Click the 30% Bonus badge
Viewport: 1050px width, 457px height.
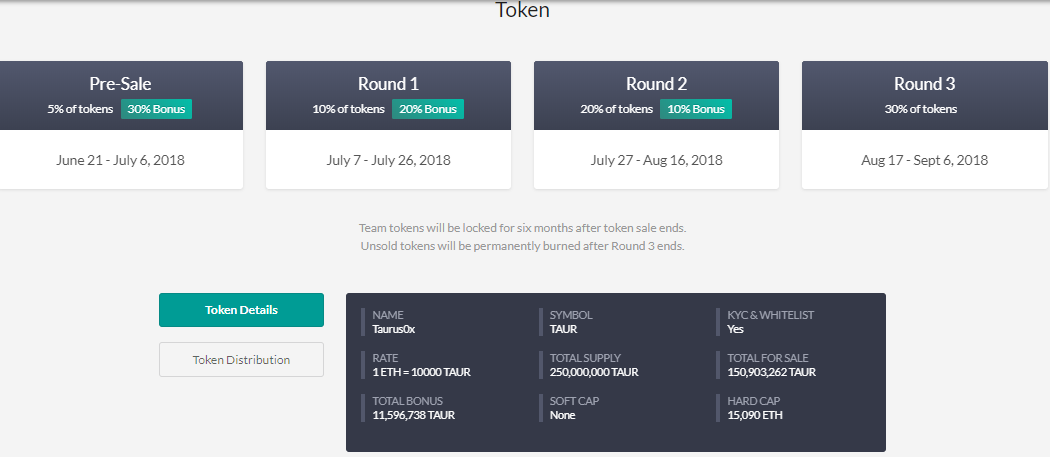(157, 109)
